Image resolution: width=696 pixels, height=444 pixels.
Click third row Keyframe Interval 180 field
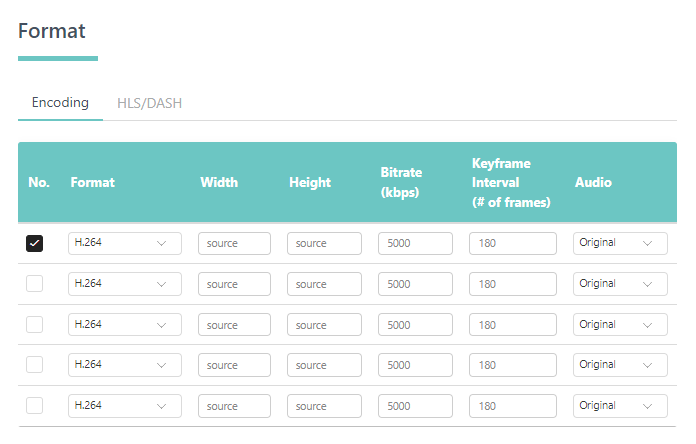click(513, 325)
